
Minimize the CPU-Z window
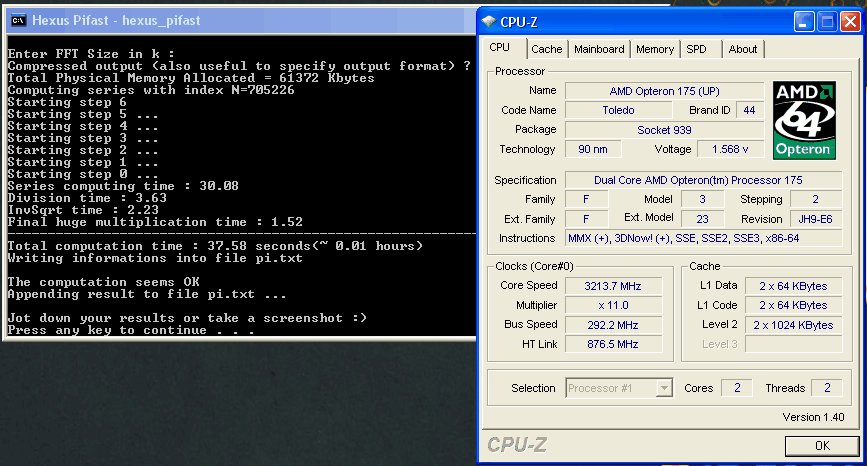[x=804, y=22]
